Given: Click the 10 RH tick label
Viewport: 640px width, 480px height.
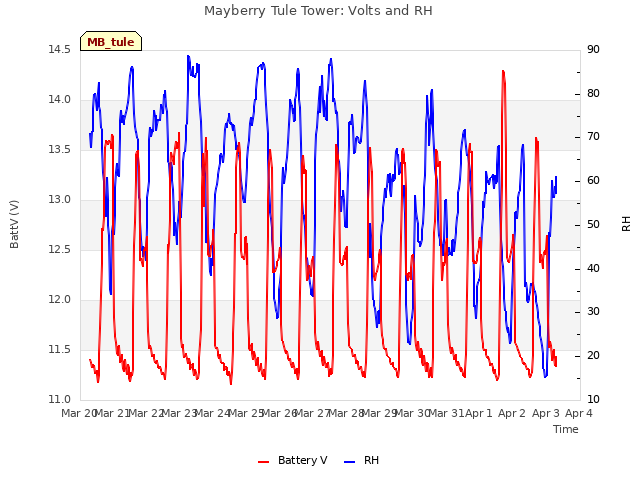Looking at the screenshot, I should 593,400.
